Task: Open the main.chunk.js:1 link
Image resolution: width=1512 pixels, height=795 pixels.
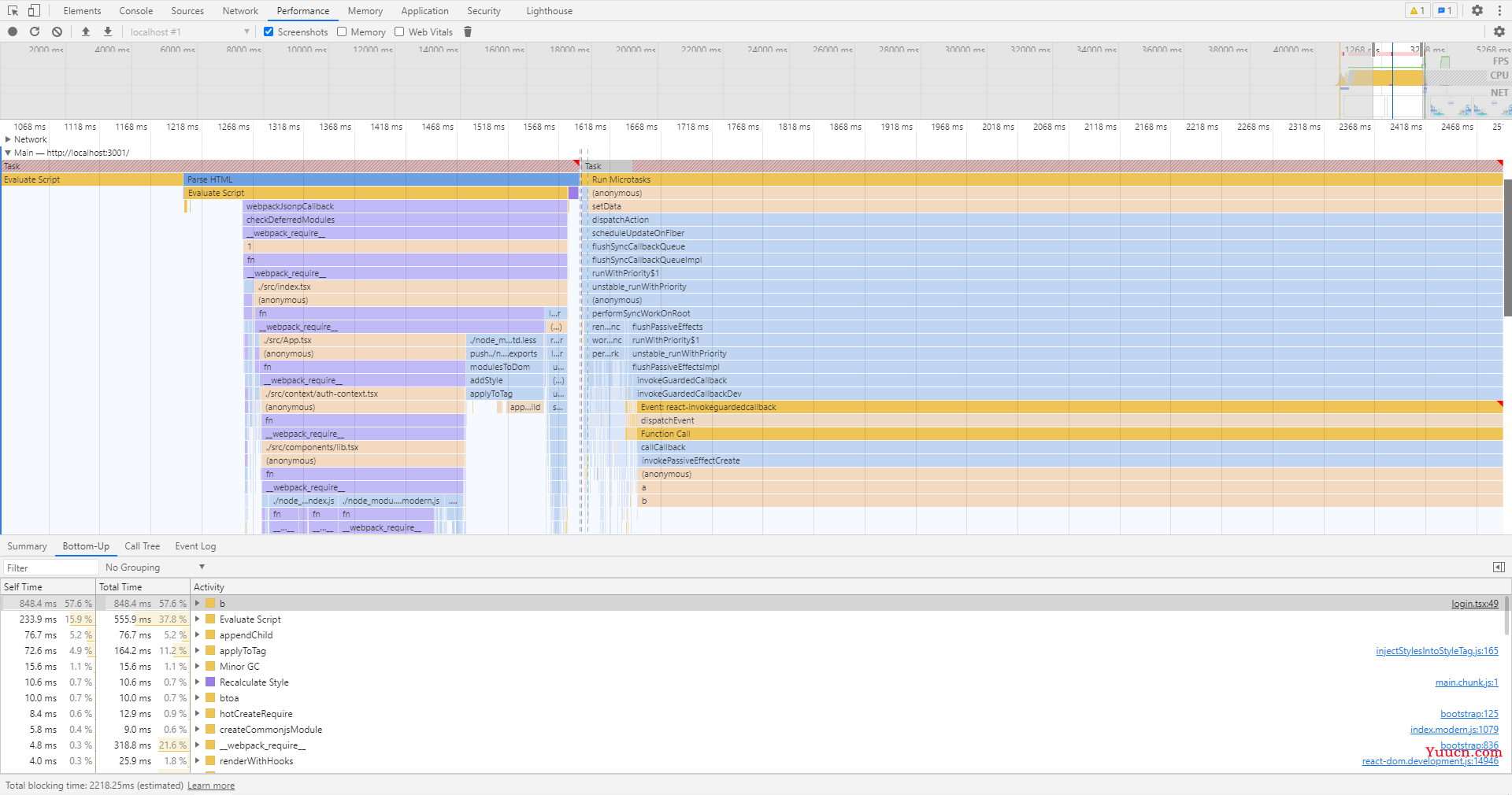Action: click(1467, 682)
